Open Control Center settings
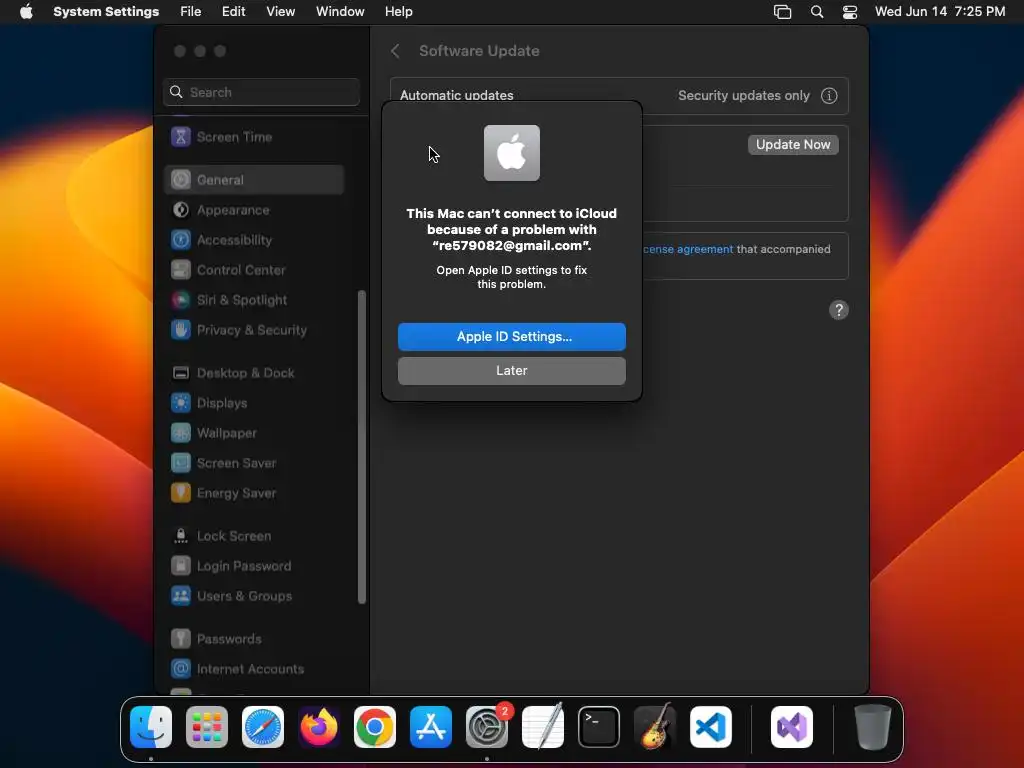The width and height of the screenshot is (1024, 768). (254, 270)
